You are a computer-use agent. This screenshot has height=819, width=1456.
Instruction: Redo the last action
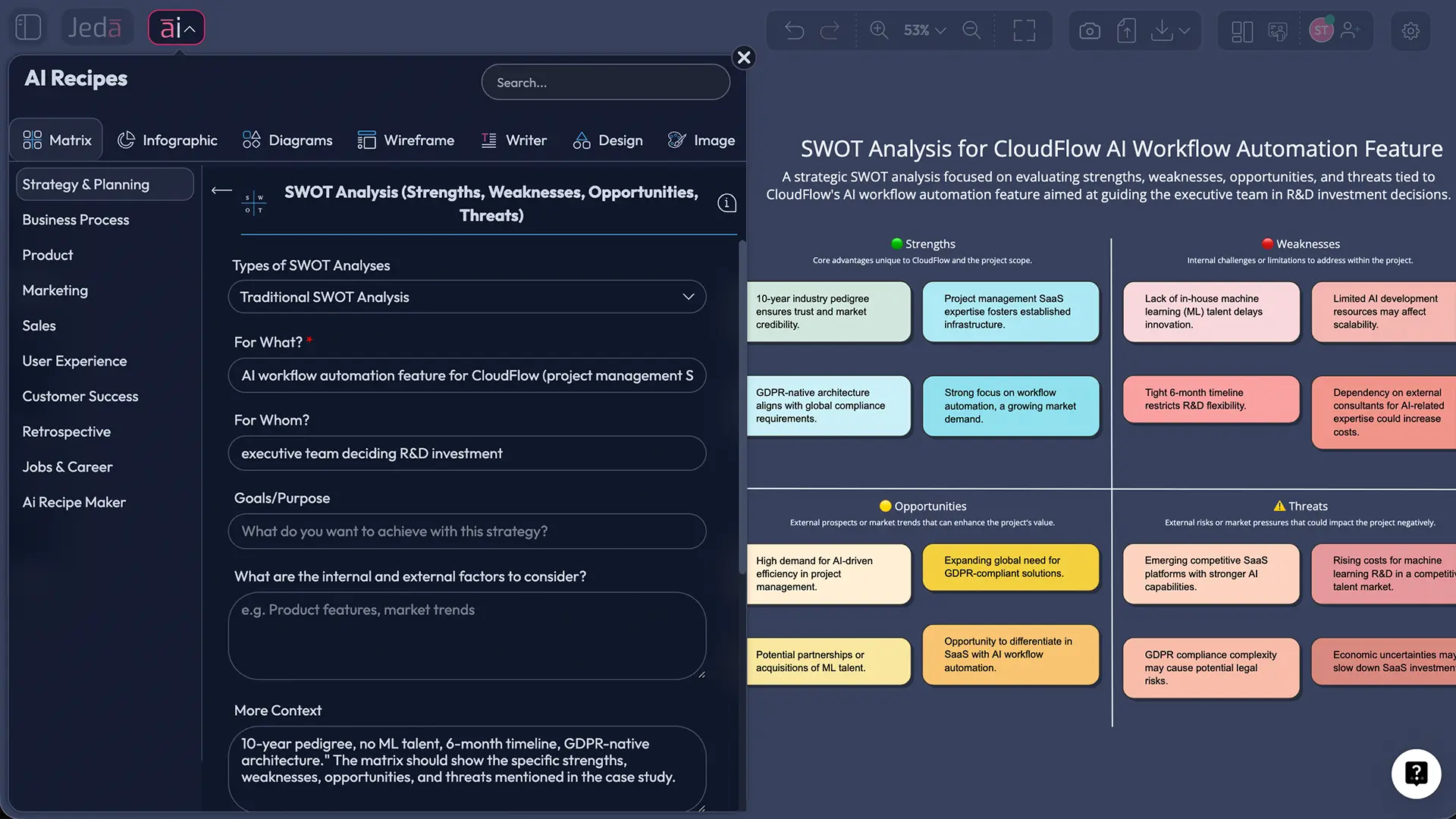pos(830,30)
